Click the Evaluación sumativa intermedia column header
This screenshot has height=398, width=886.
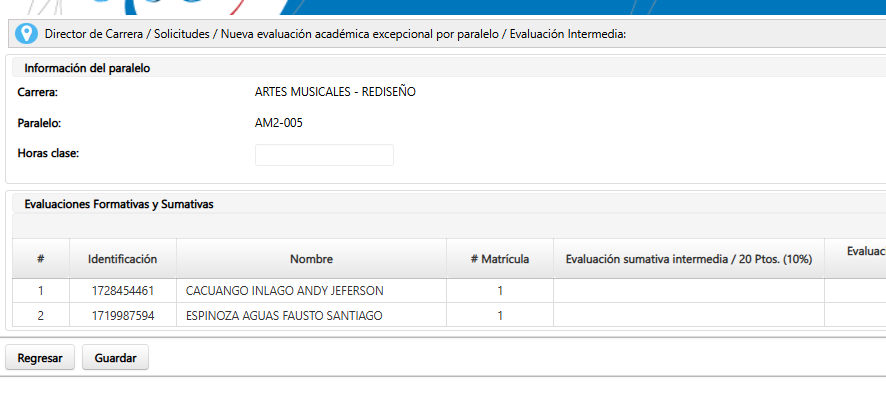pos(689,259)
